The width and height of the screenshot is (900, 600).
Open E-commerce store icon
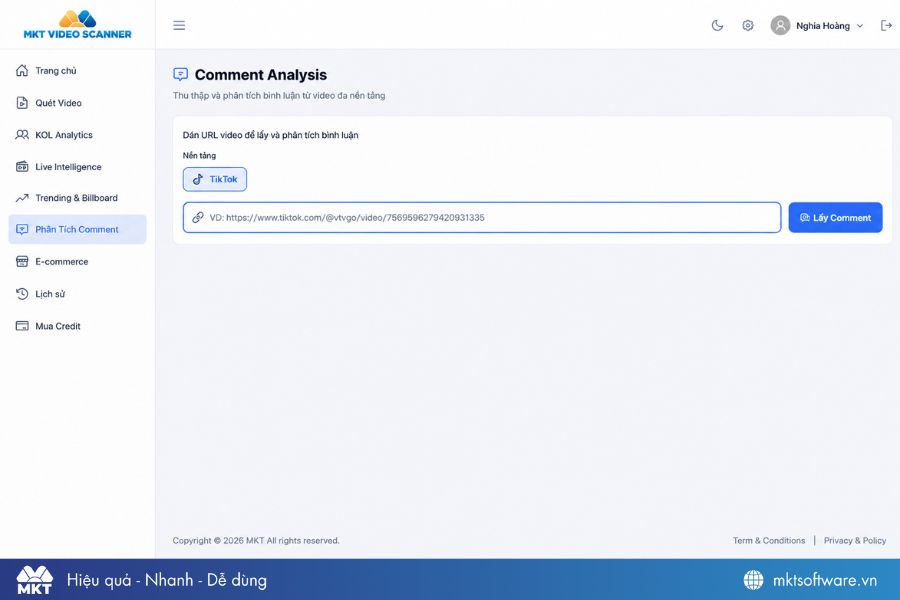pos(22,262)
